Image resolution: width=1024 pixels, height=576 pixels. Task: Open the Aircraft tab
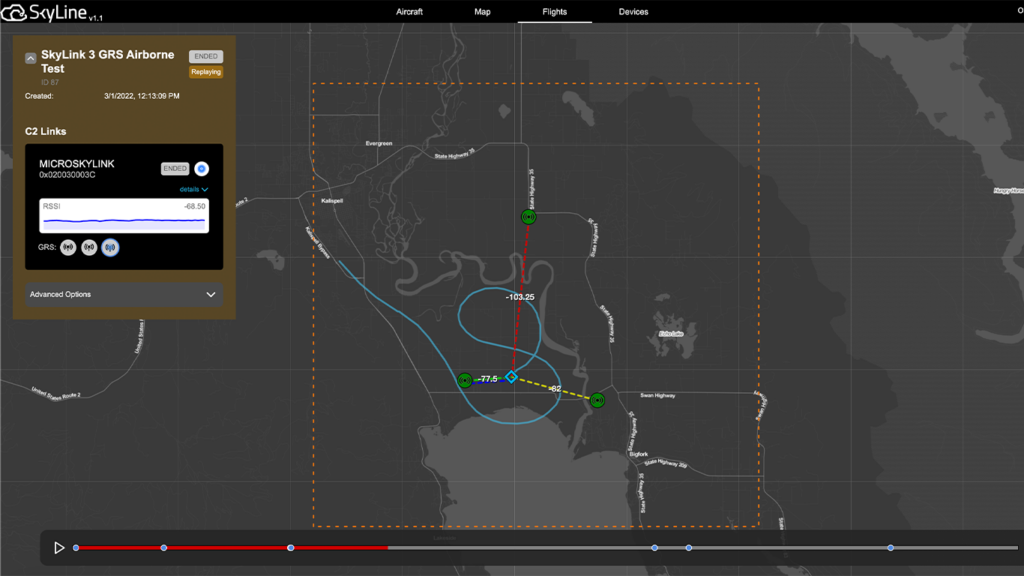[409, 12]
